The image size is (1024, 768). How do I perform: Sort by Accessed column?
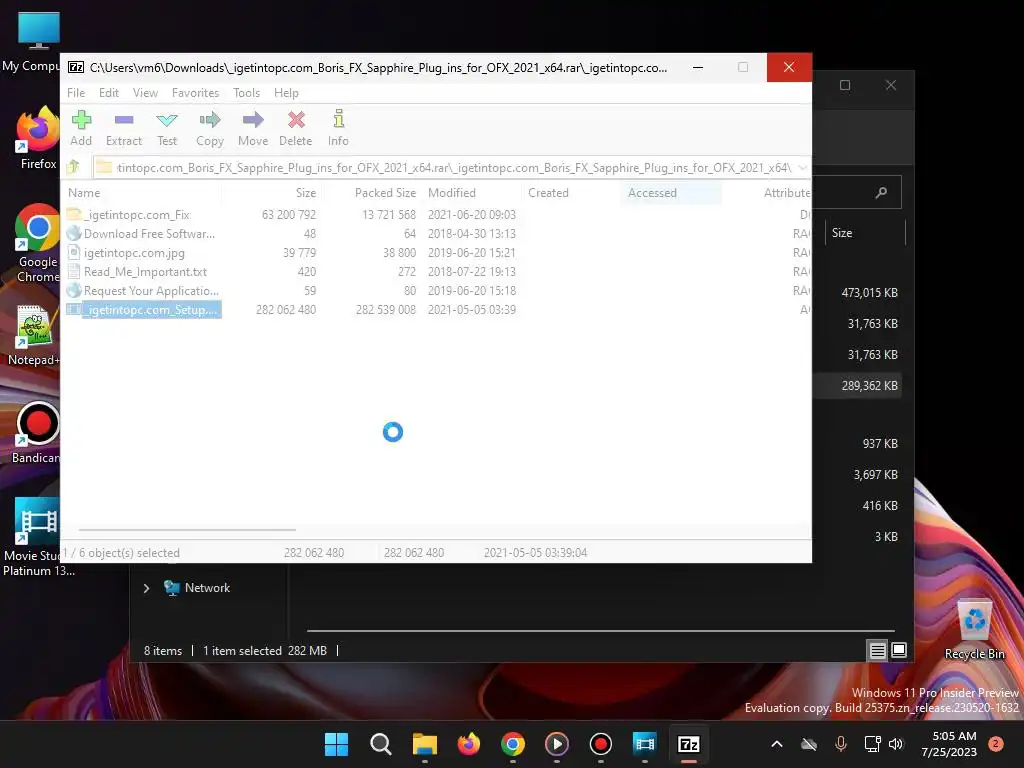[671, 193]
